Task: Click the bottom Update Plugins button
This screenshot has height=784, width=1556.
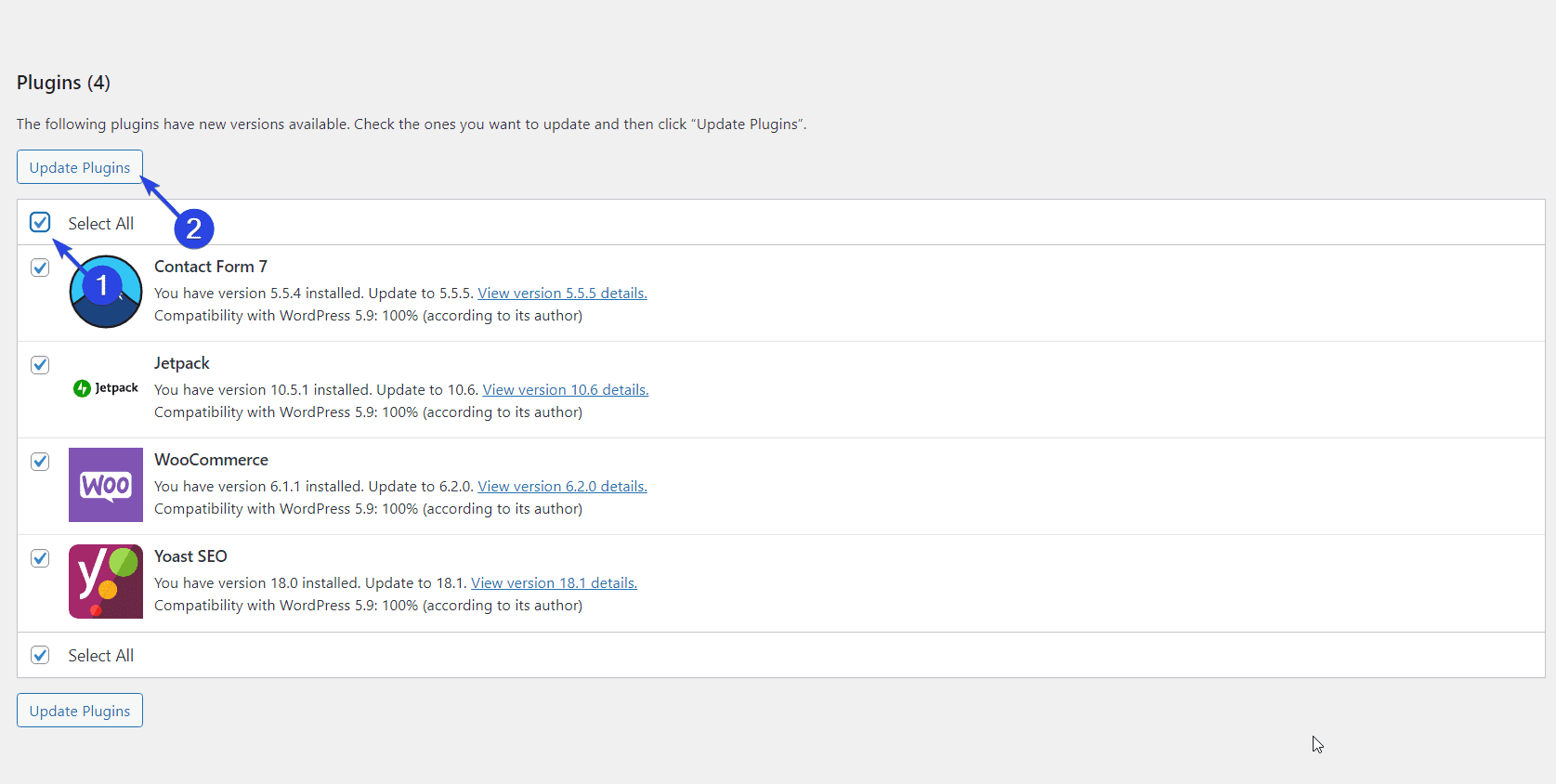Action: tap(80, 711)
